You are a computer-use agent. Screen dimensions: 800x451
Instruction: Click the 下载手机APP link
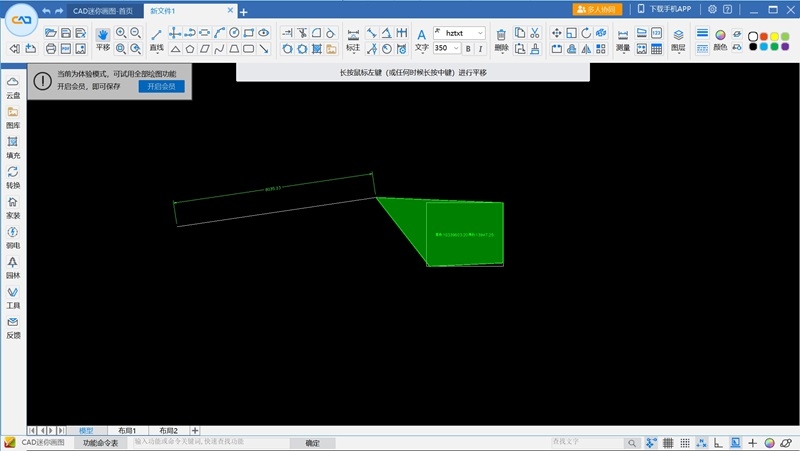pos(665,9)
